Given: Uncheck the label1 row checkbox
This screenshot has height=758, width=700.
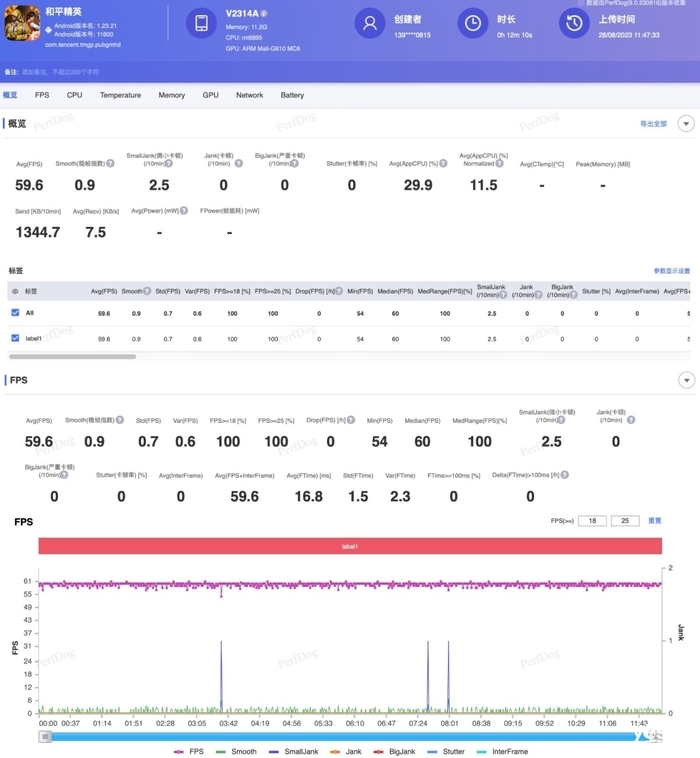Looking at the screenshot, I should pyautogui.click(x=15, y=338).
